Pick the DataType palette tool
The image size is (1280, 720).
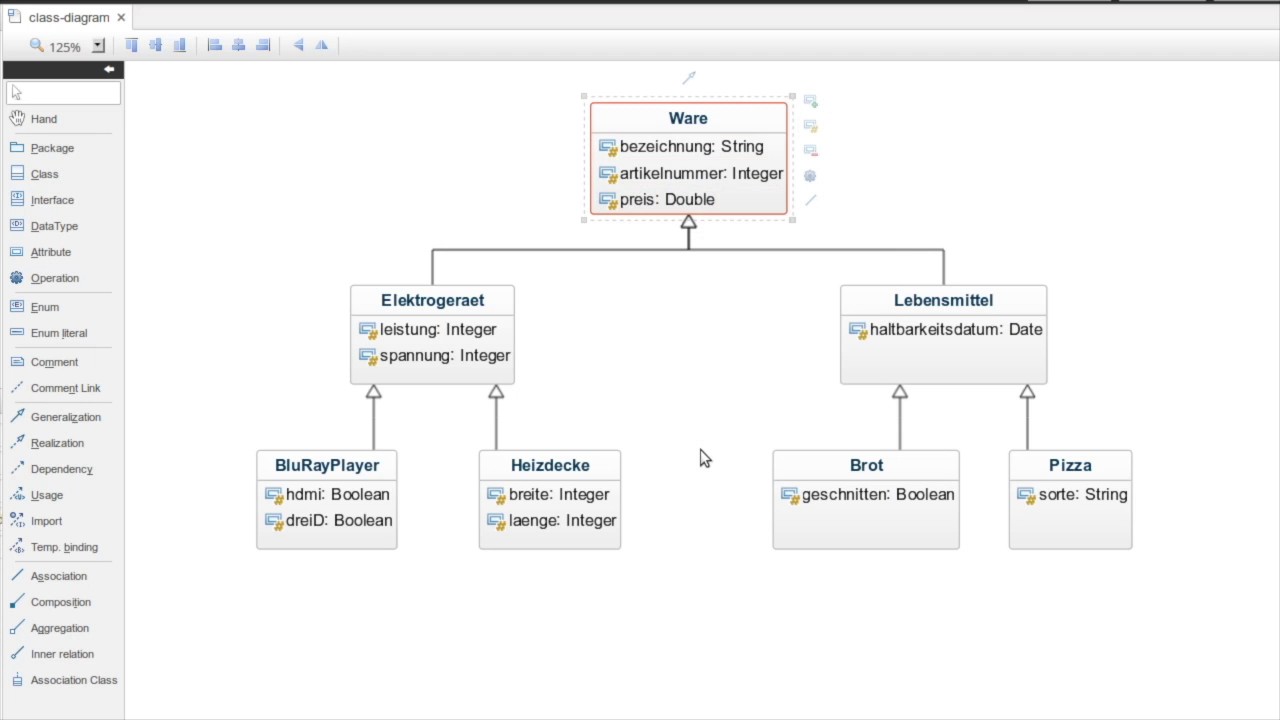point(44,226)
